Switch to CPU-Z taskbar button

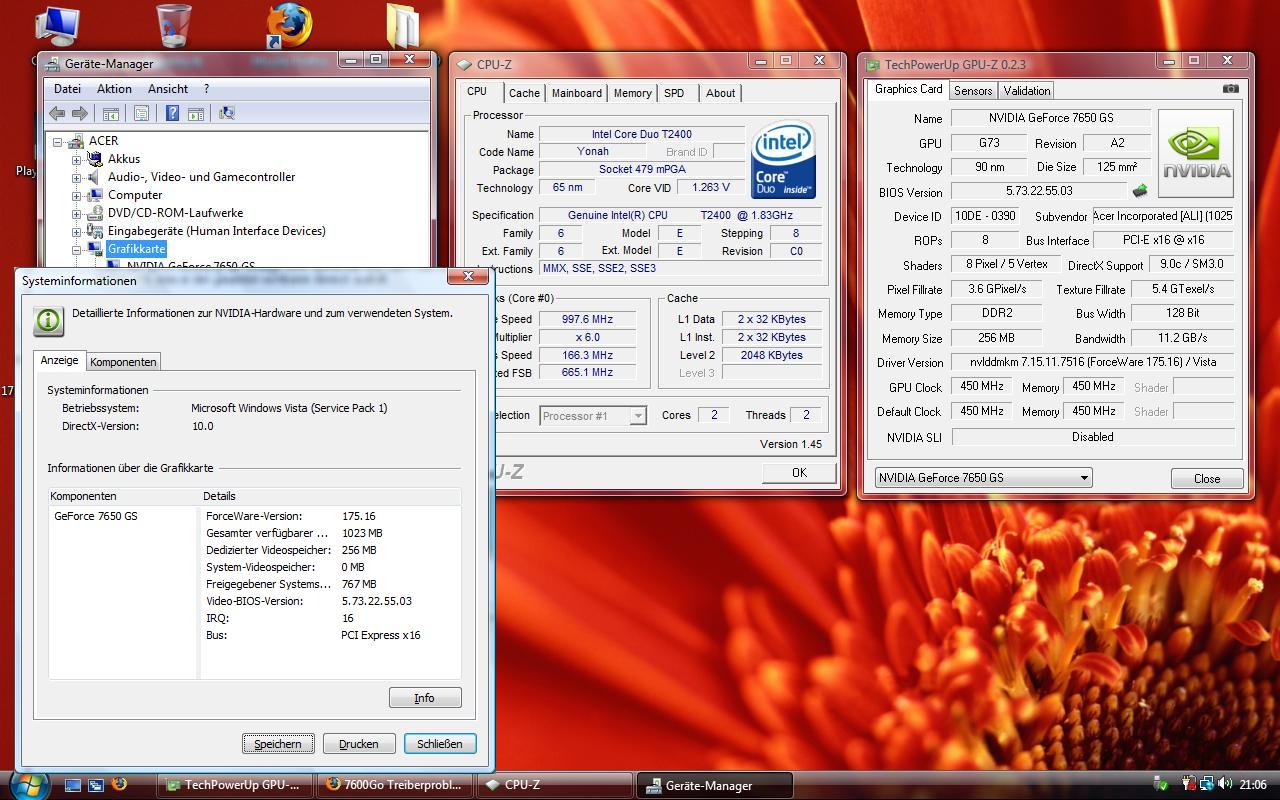pyautogui.click(x=553, y=785)
